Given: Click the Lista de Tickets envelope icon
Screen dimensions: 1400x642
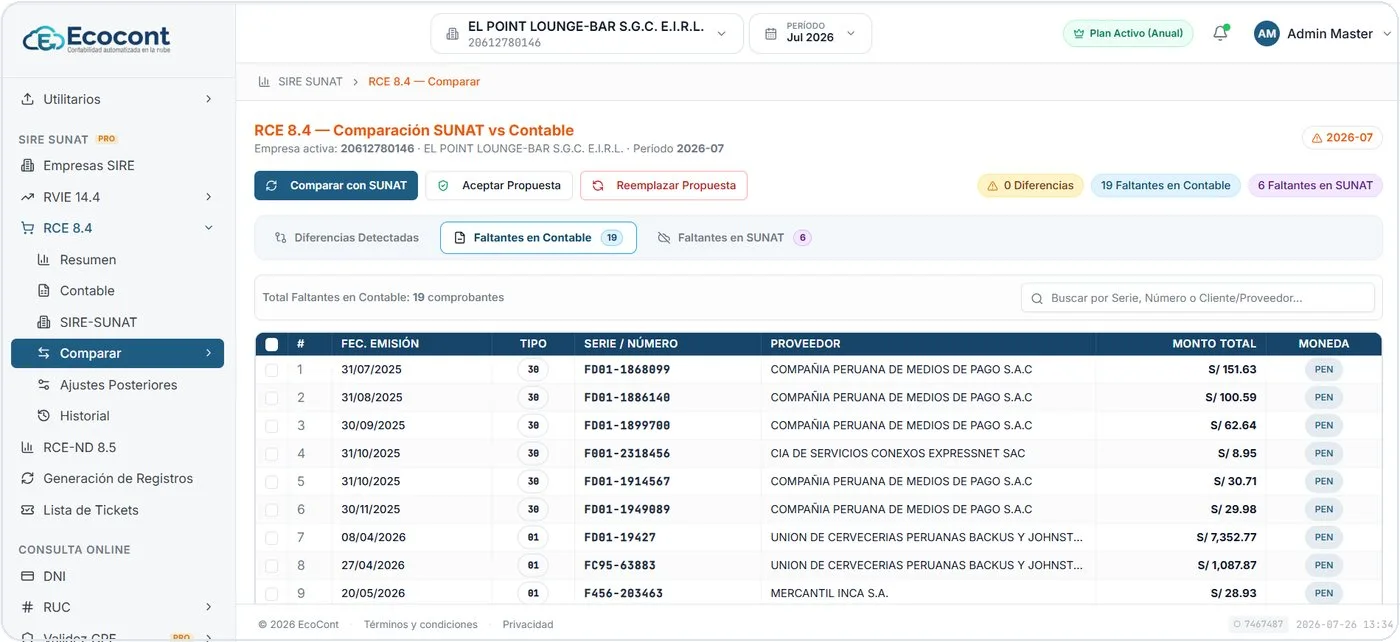Looking at the screenshot, I should pos(27,510).
